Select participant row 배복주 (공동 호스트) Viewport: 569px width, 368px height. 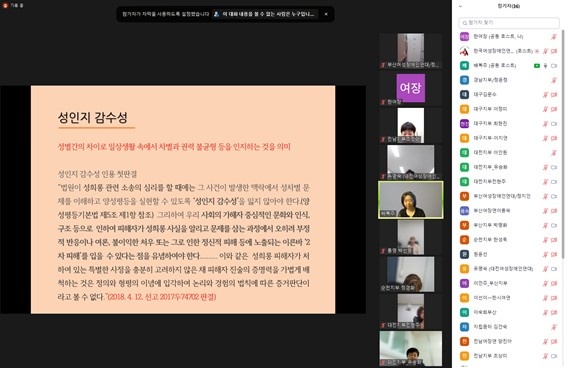click(x=509, y=66)
